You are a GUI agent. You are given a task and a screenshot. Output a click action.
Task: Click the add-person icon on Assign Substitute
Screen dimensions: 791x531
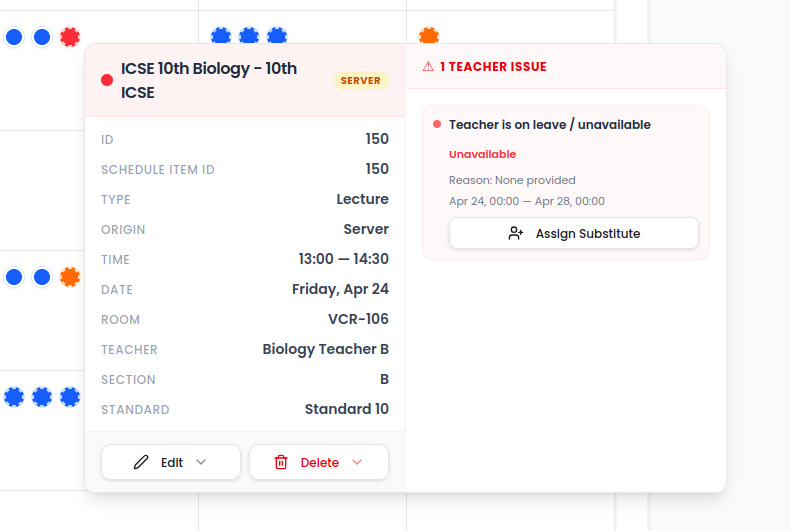click(516, 233)
